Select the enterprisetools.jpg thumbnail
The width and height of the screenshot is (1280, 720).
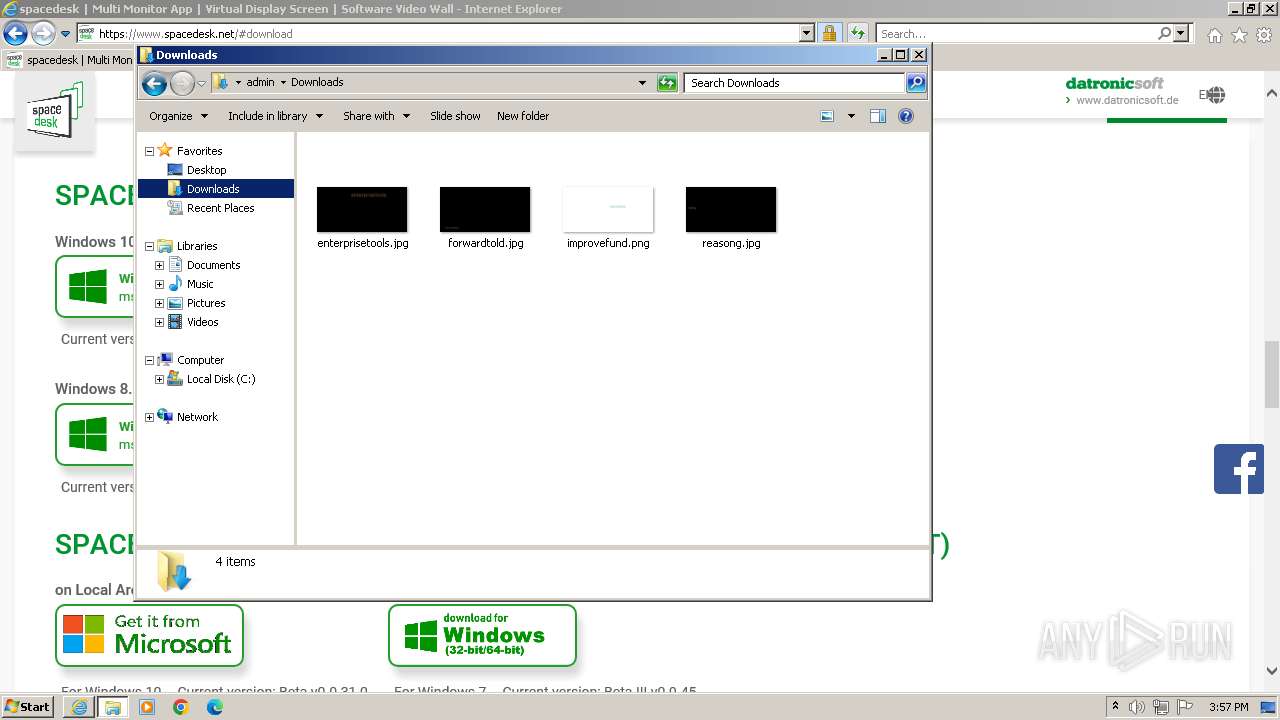(362, 209)
